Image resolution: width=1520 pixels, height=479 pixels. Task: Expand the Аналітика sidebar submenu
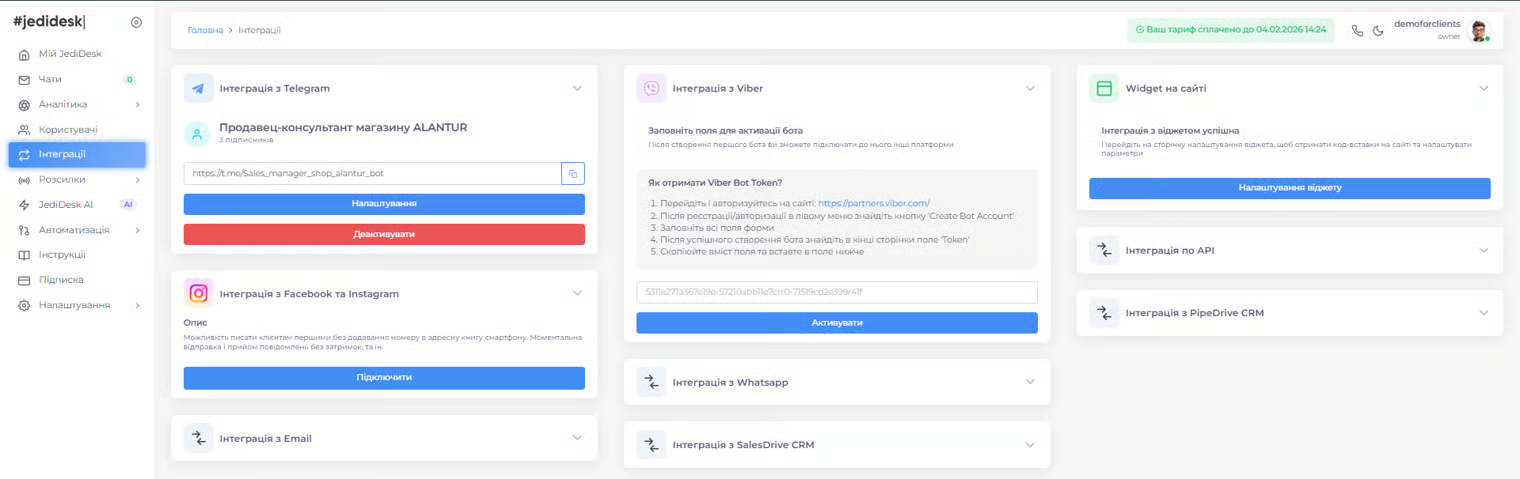tap(137, 105)
